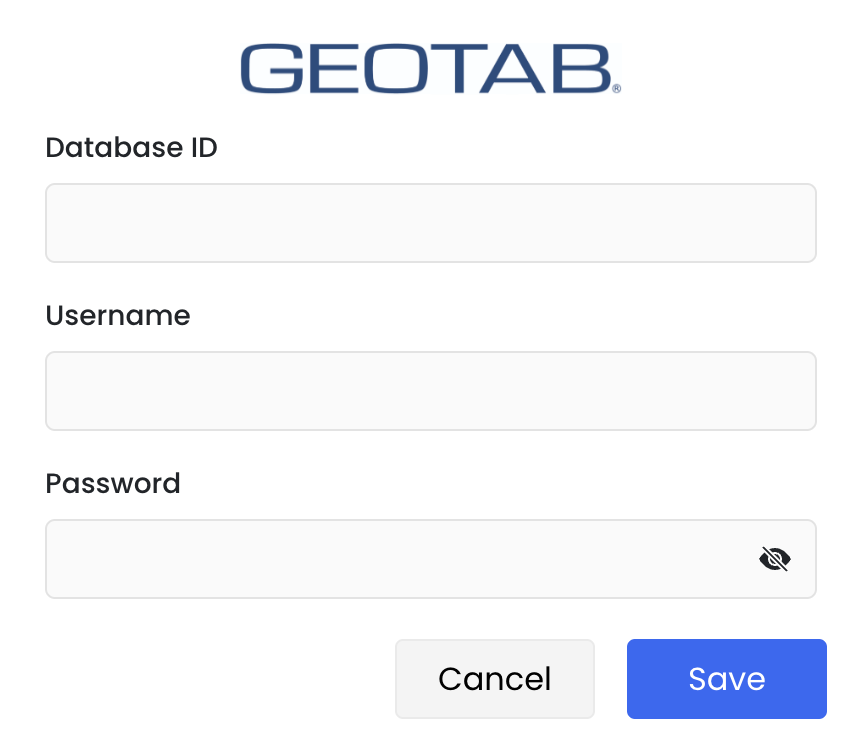Select the empty box under Database ID
This screenshot has height=754, width=860.
(430, 223)
